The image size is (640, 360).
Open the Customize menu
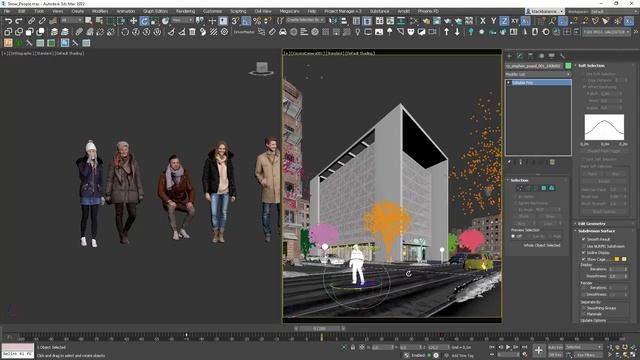pos(212,11)
